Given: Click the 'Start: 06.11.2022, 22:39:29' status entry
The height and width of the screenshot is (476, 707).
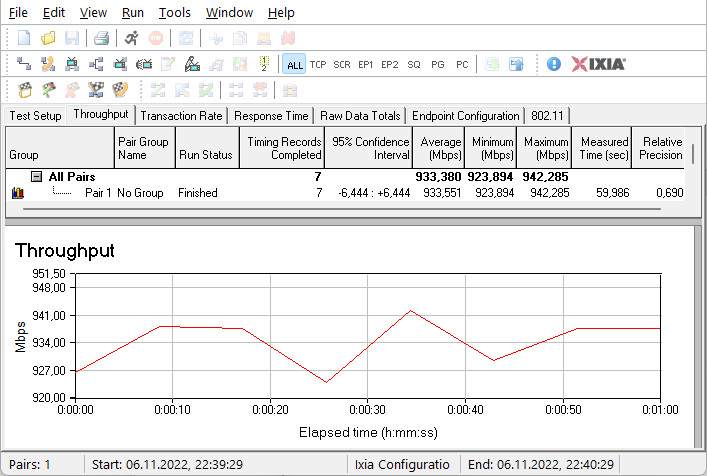Looking at the screenshot, I should click(167, 465).
